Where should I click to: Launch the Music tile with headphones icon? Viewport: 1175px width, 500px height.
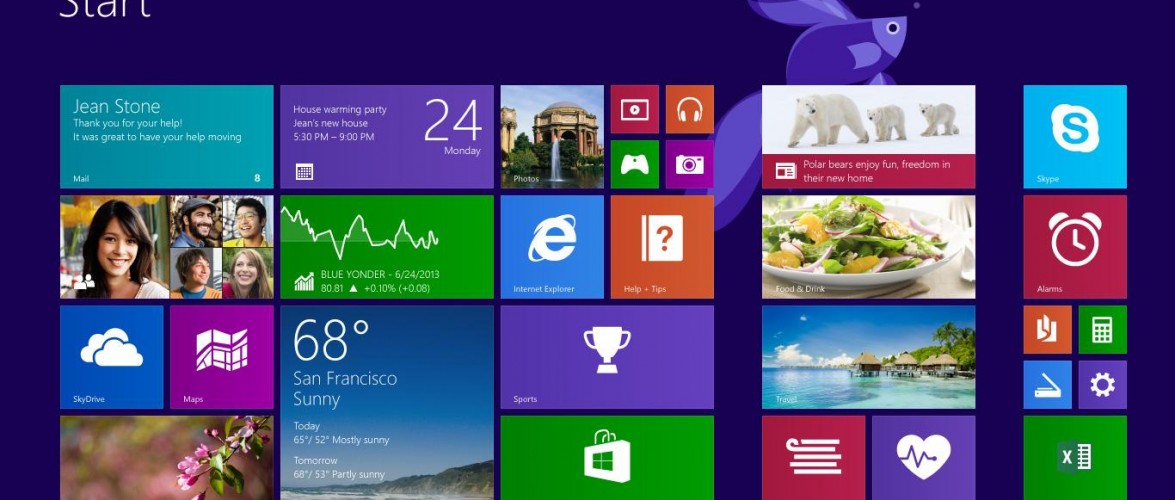689,110
